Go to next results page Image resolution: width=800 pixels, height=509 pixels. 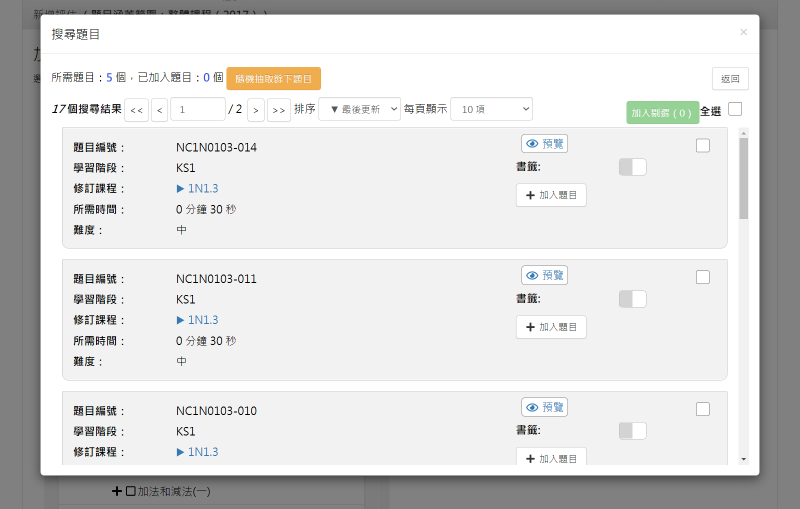tap(256, 110)
